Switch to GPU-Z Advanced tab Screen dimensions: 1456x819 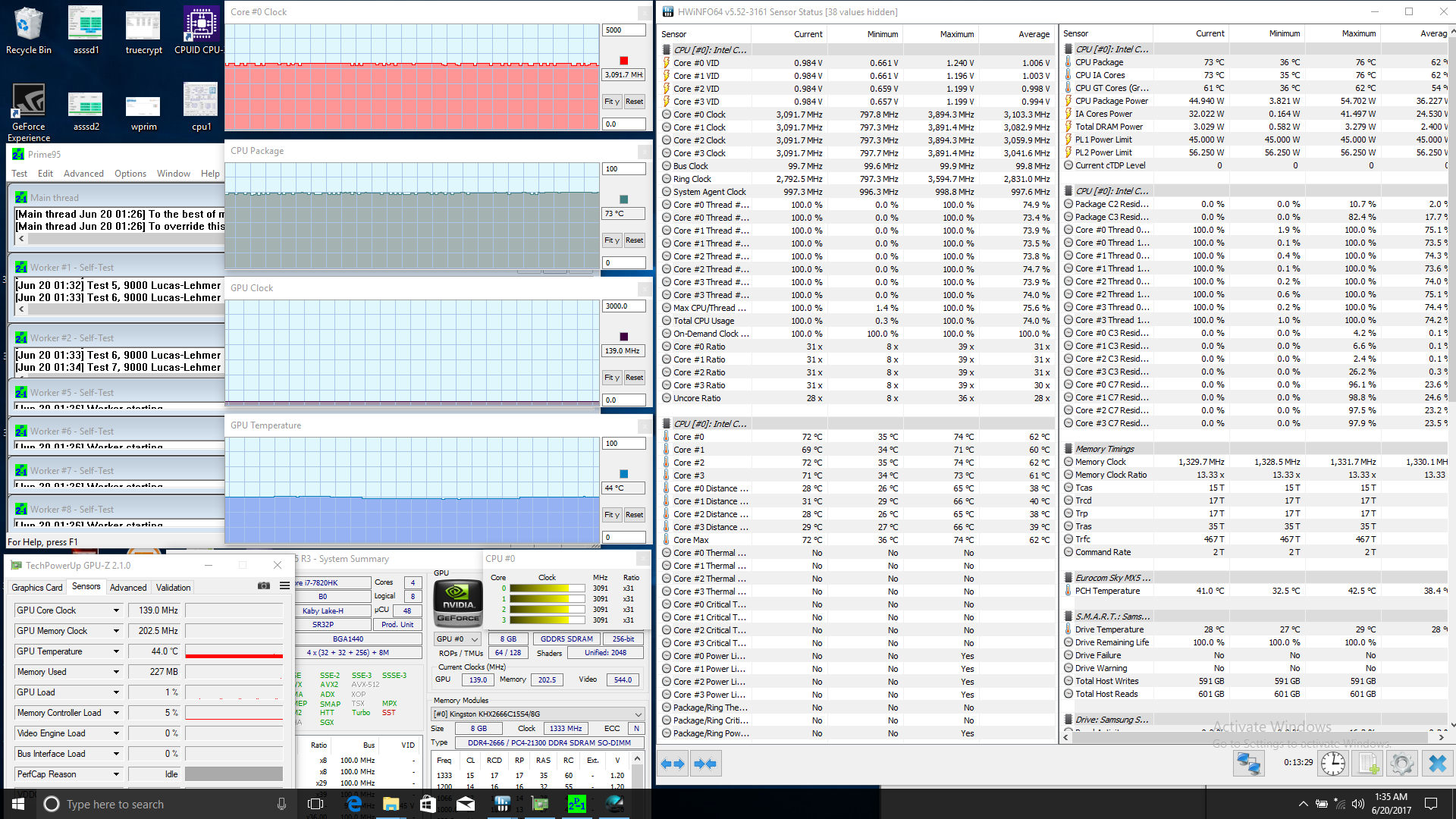(128, 588)
